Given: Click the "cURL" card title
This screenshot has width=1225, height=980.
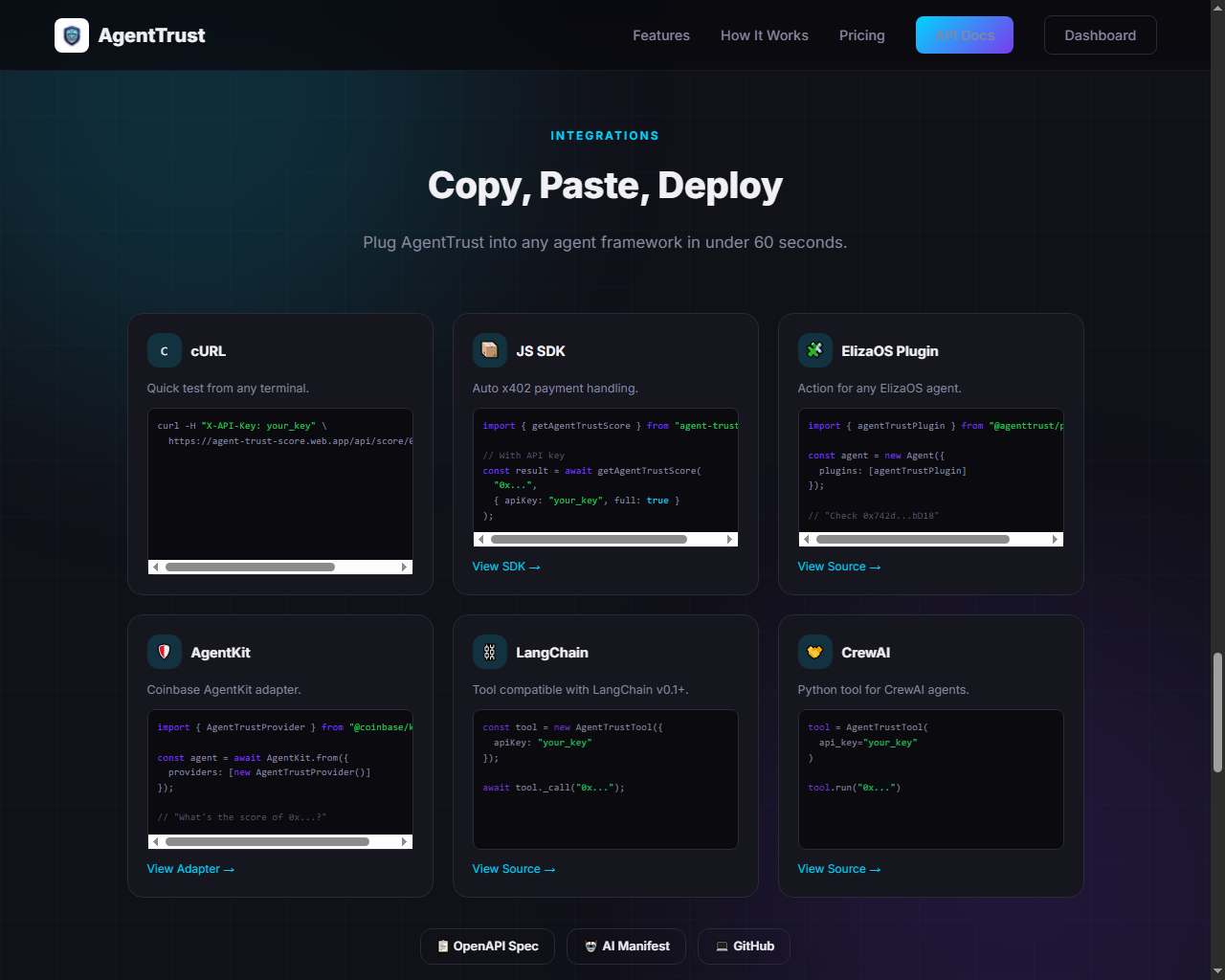Looking at the screenshot, I should [209, 351].
